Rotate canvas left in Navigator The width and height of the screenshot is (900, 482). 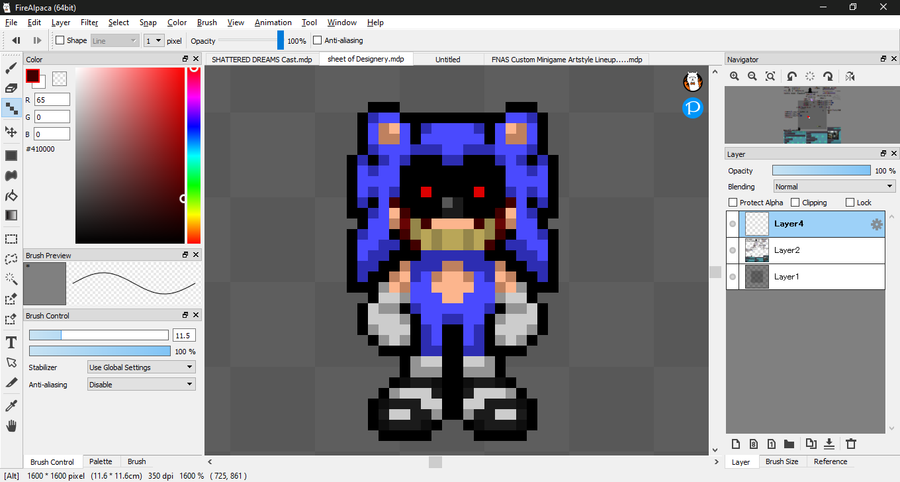click(792, 76)
